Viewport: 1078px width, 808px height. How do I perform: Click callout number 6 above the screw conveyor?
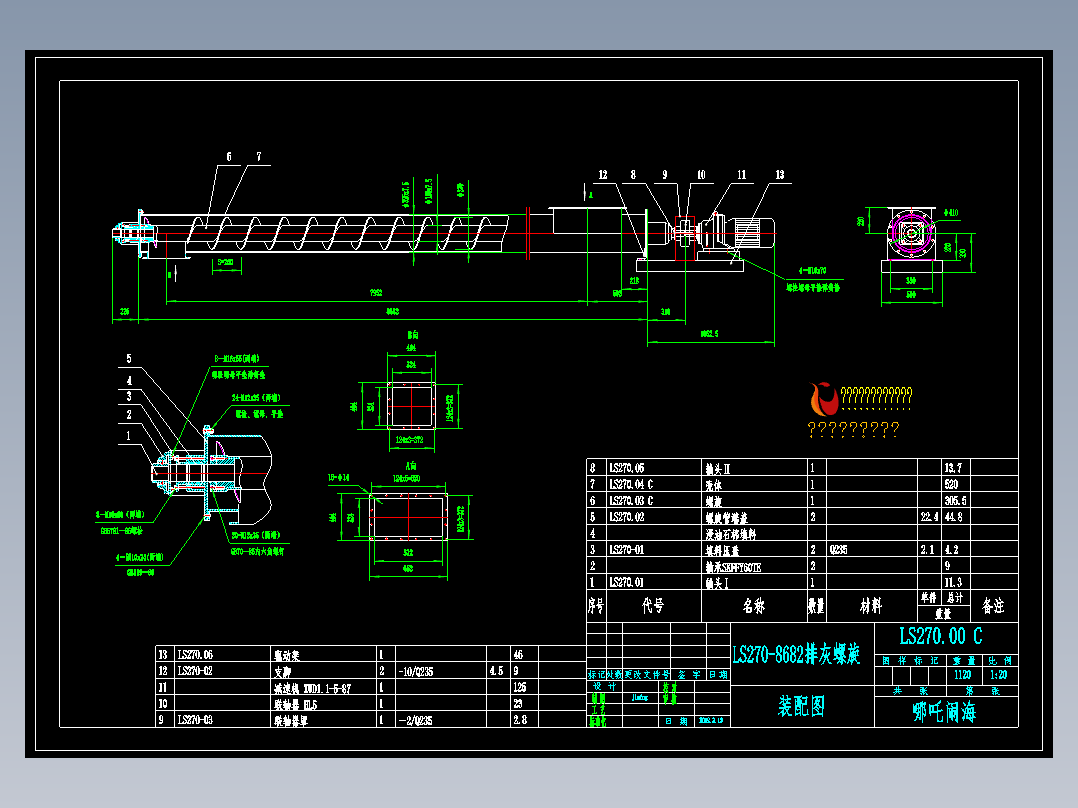point(229,157)
